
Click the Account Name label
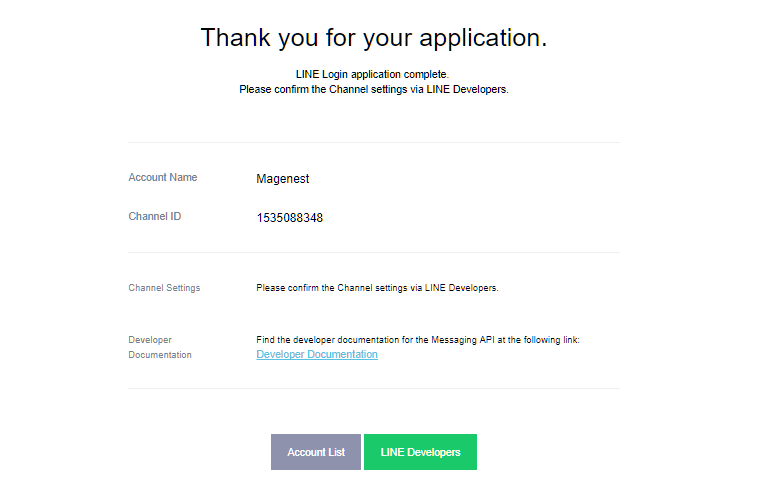point(163,178)
